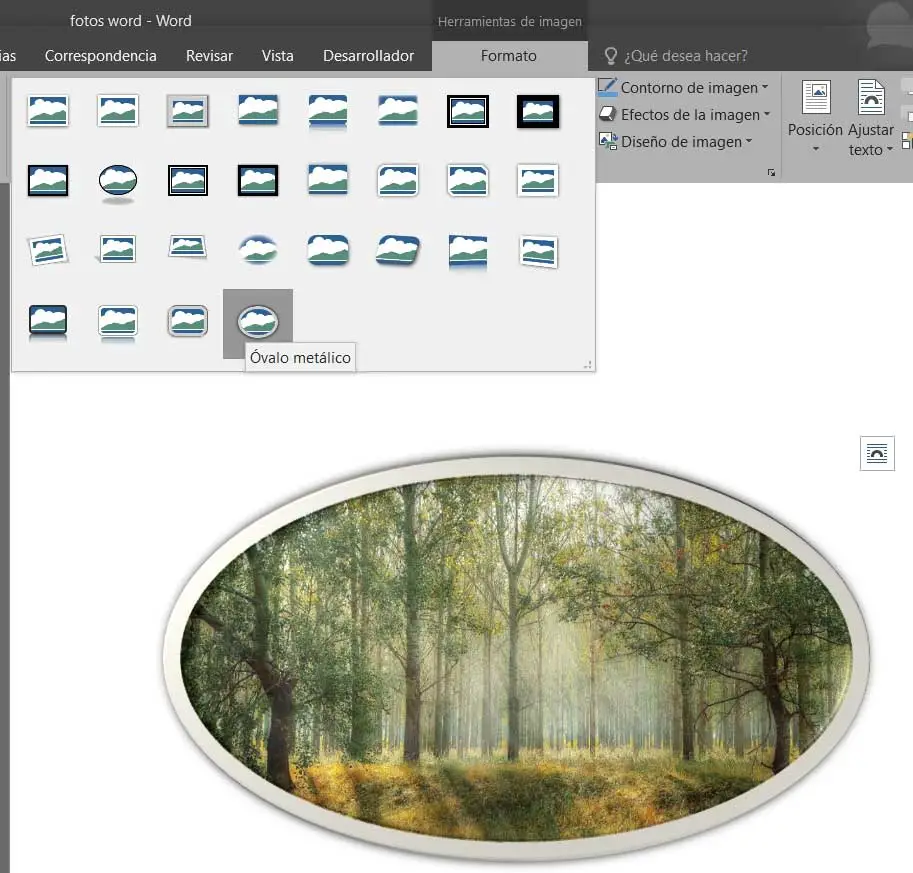Open the Posición dropdown button

click(815, 117)
